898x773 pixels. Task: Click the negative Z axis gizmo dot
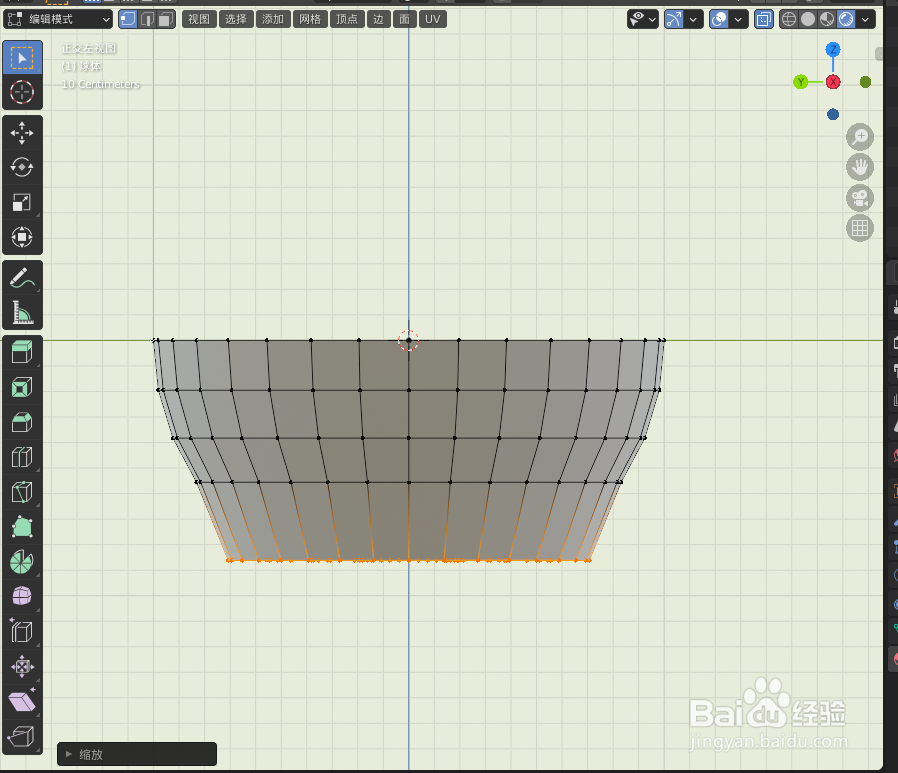point(833,115)
